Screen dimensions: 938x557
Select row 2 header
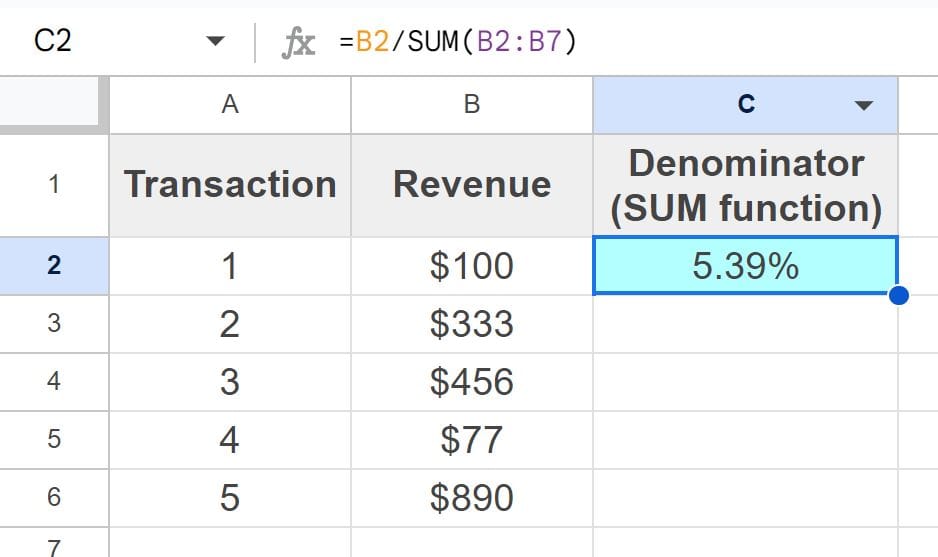point(54,266)
